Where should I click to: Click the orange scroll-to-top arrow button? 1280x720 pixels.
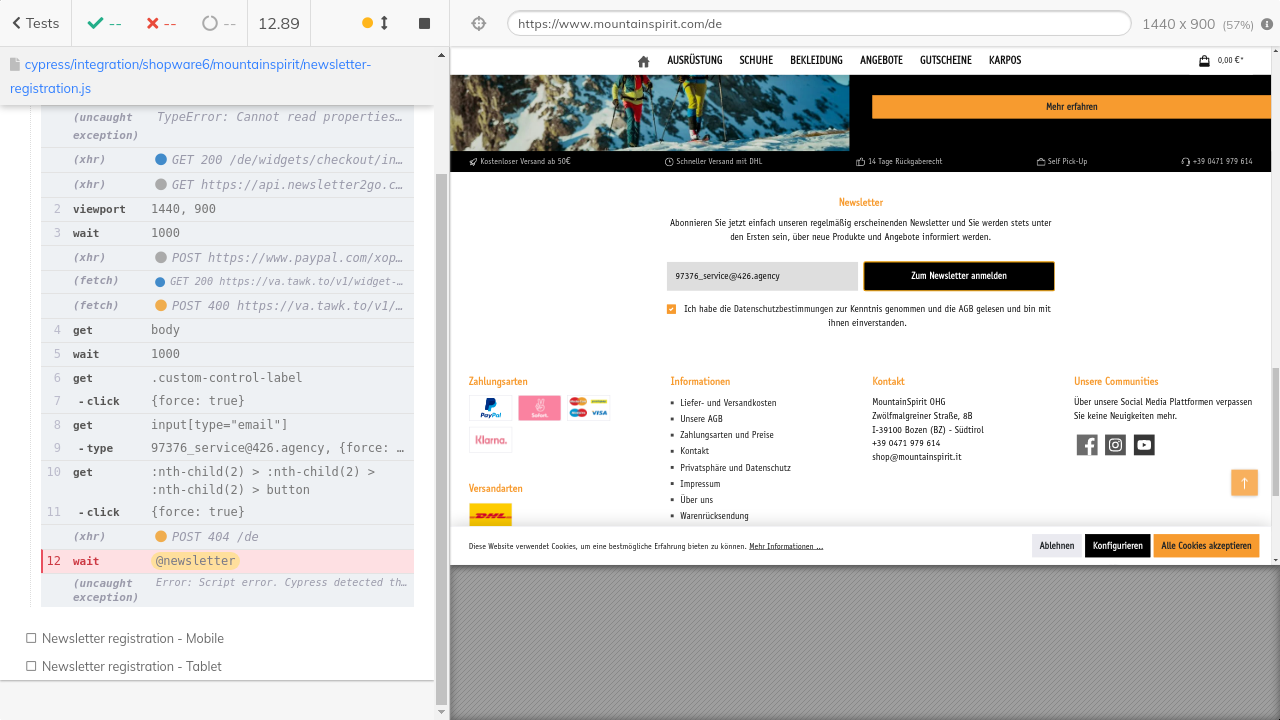(x=1244, y=483)
